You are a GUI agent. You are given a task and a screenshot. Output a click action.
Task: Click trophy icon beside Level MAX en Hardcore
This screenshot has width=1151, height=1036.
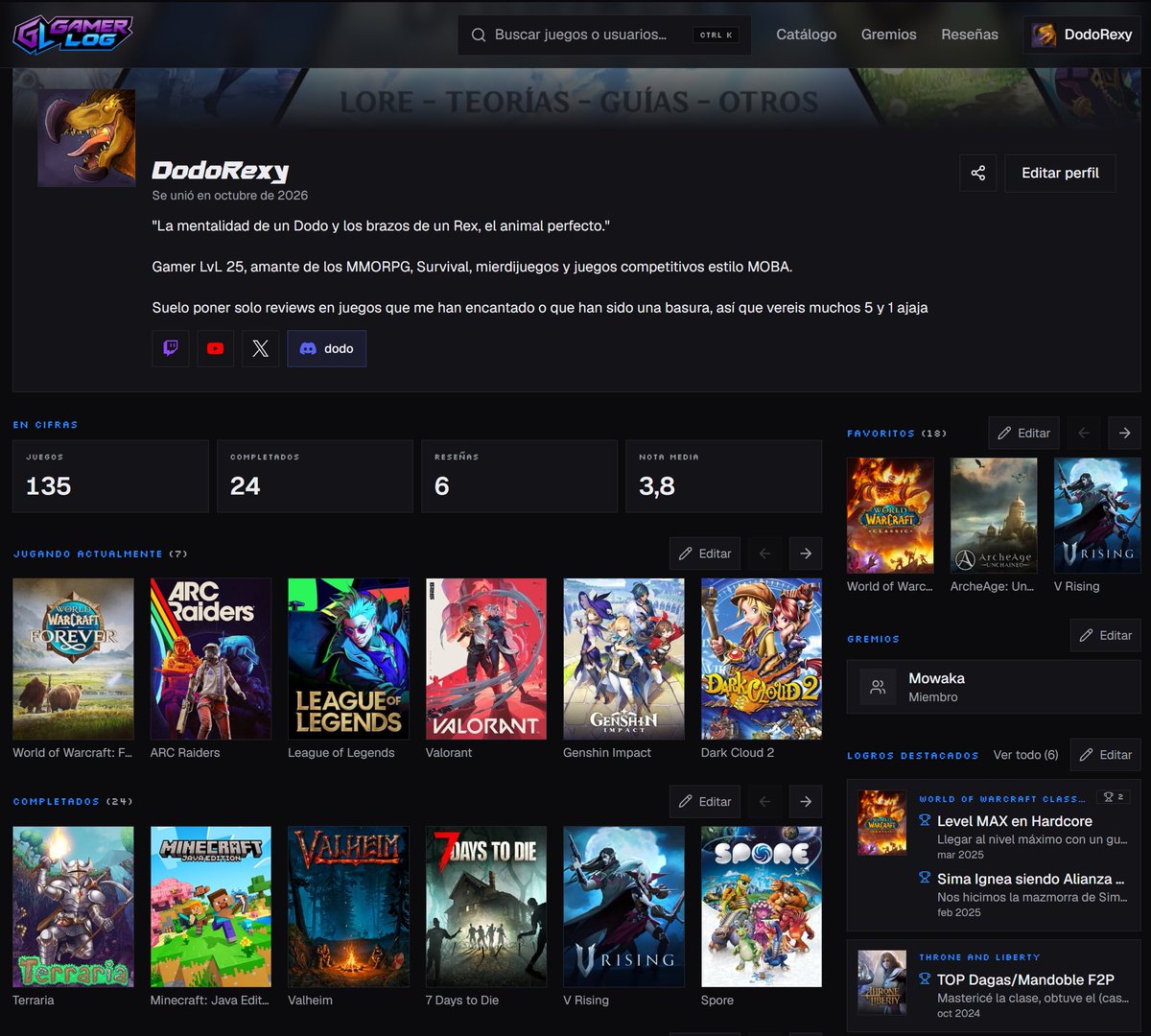(x=925, y=821)
